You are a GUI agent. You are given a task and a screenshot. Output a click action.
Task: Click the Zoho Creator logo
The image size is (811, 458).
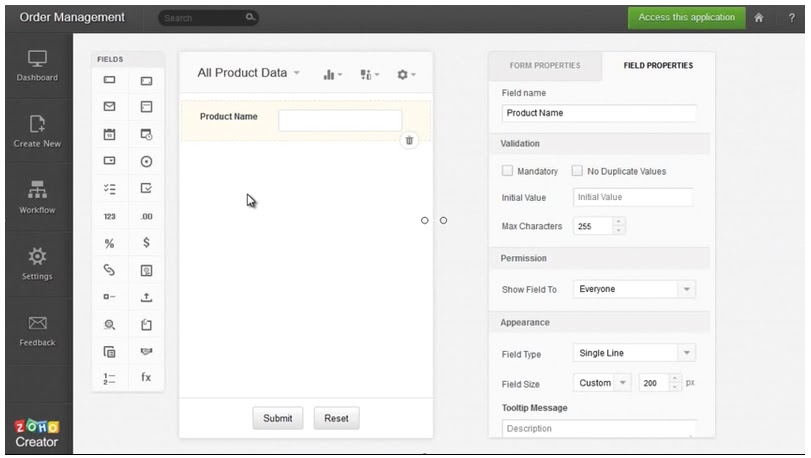pos(37,433)
